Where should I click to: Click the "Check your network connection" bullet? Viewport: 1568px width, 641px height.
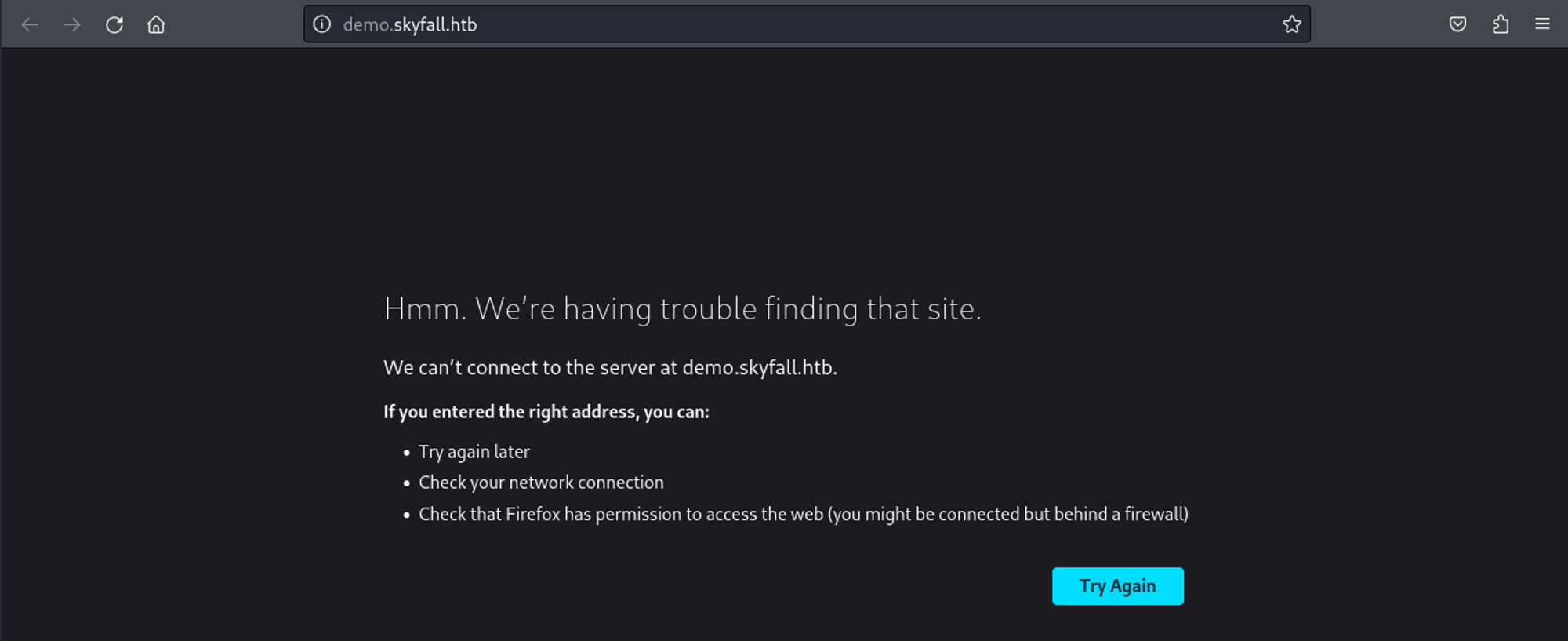point(541,483)
